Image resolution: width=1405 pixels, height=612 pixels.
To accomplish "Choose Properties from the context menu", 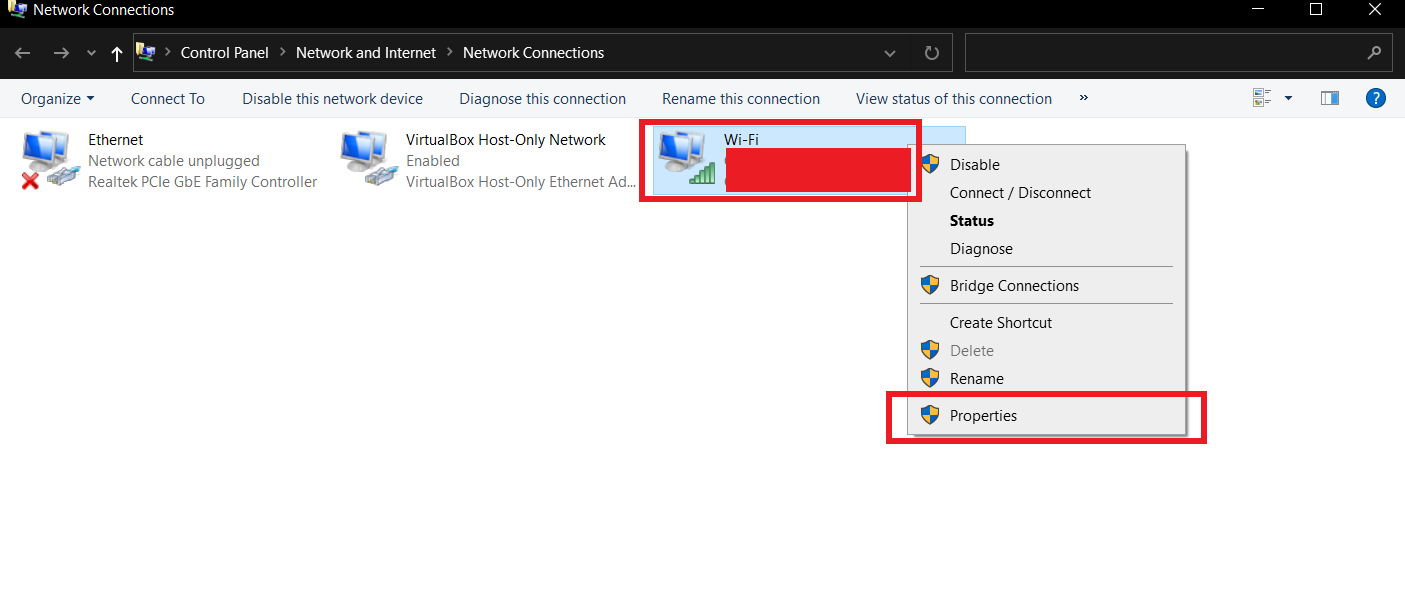I will 983,415.
